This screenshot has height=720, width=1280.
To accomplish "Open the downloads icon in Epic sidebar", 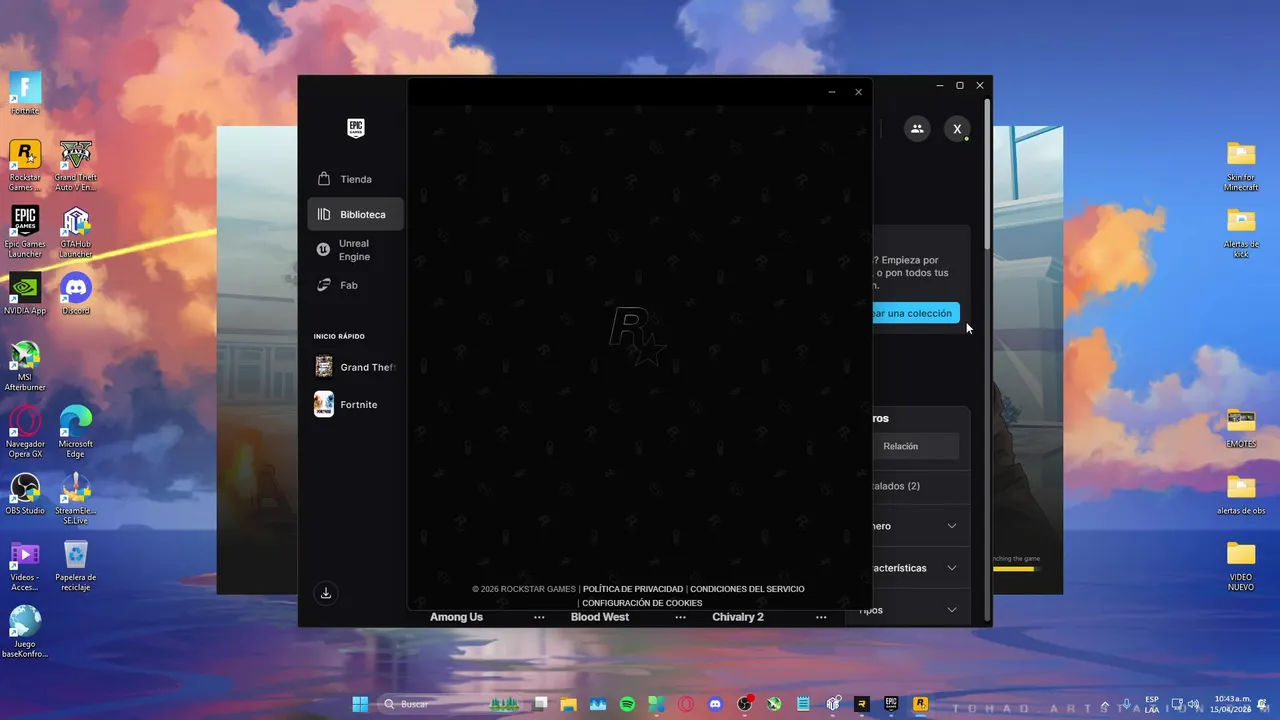I will click(325, 593).
